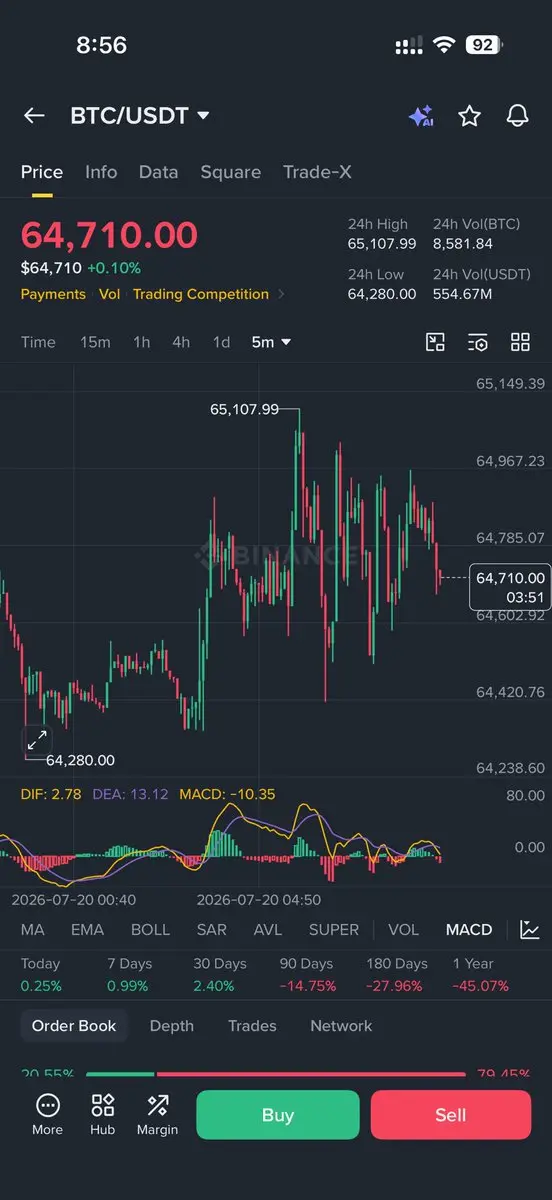
Task: Tap the back arrow icon
Action: click(x=34, y=116)
